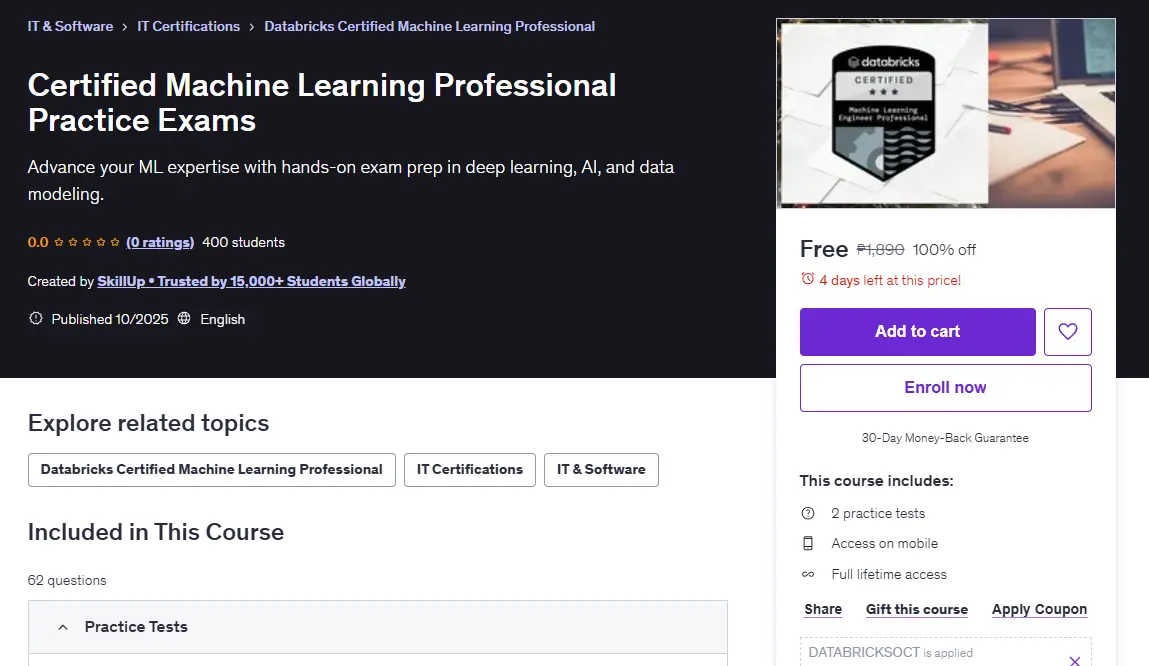Click the '4 days left at this price!' text

coord(890,280)
